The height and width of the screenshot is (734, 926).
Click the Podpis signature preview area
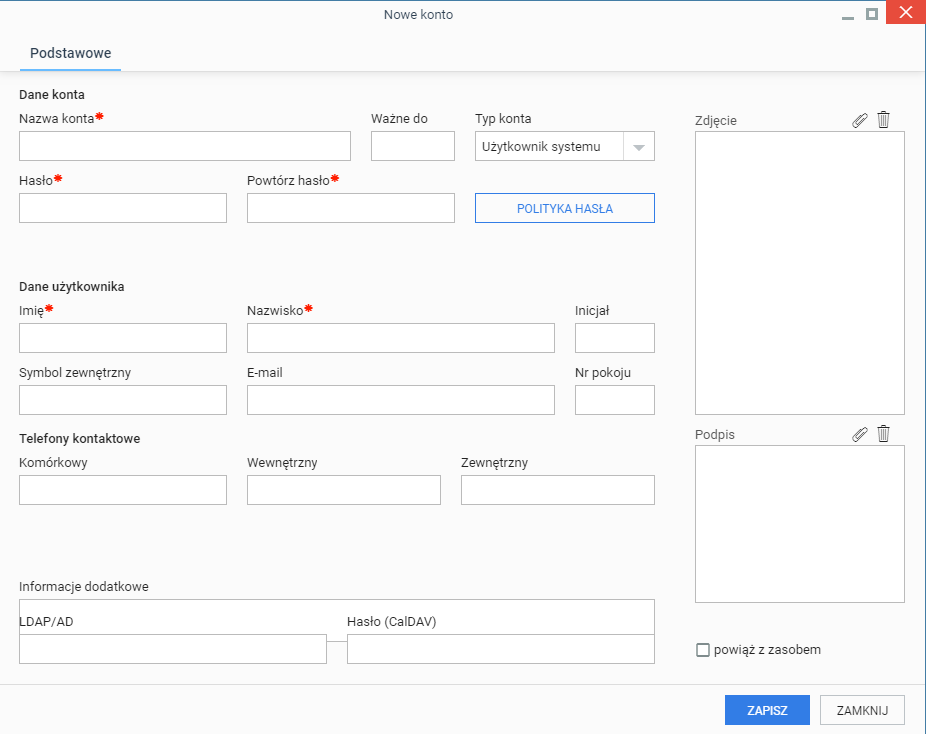800,524
